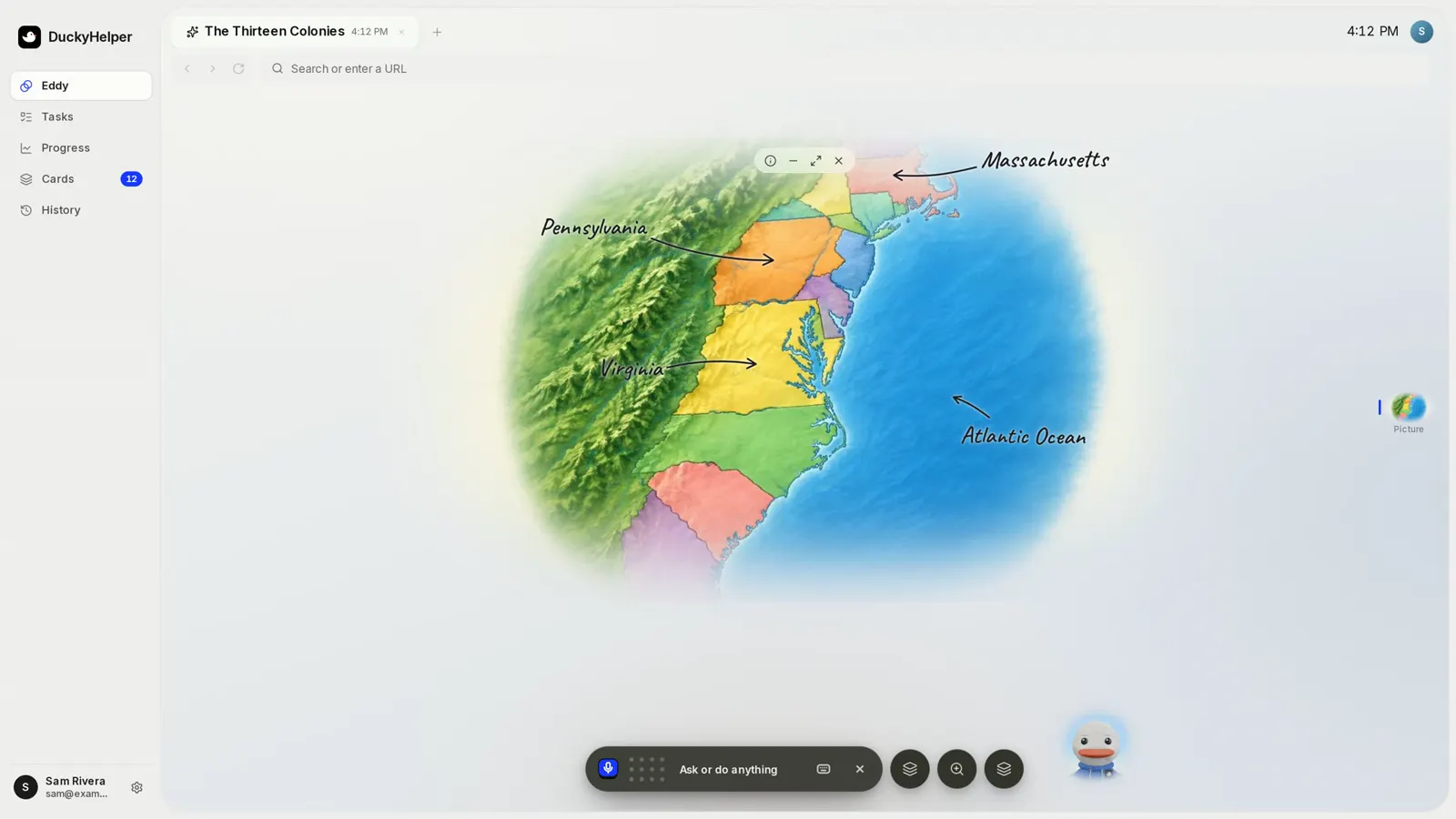Click the Virginia map label
The image size is (1456, 819).
tap(632, 369)
